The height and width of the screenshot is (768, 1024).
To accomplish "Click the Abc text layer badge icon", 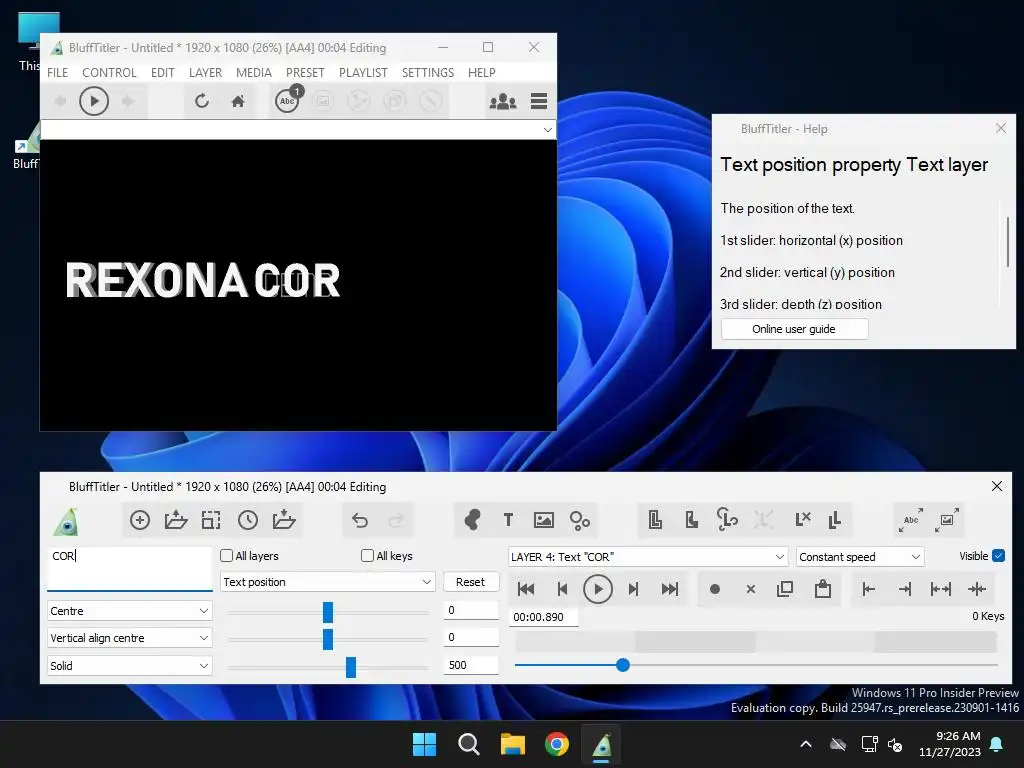I will (x=288, y=100).
